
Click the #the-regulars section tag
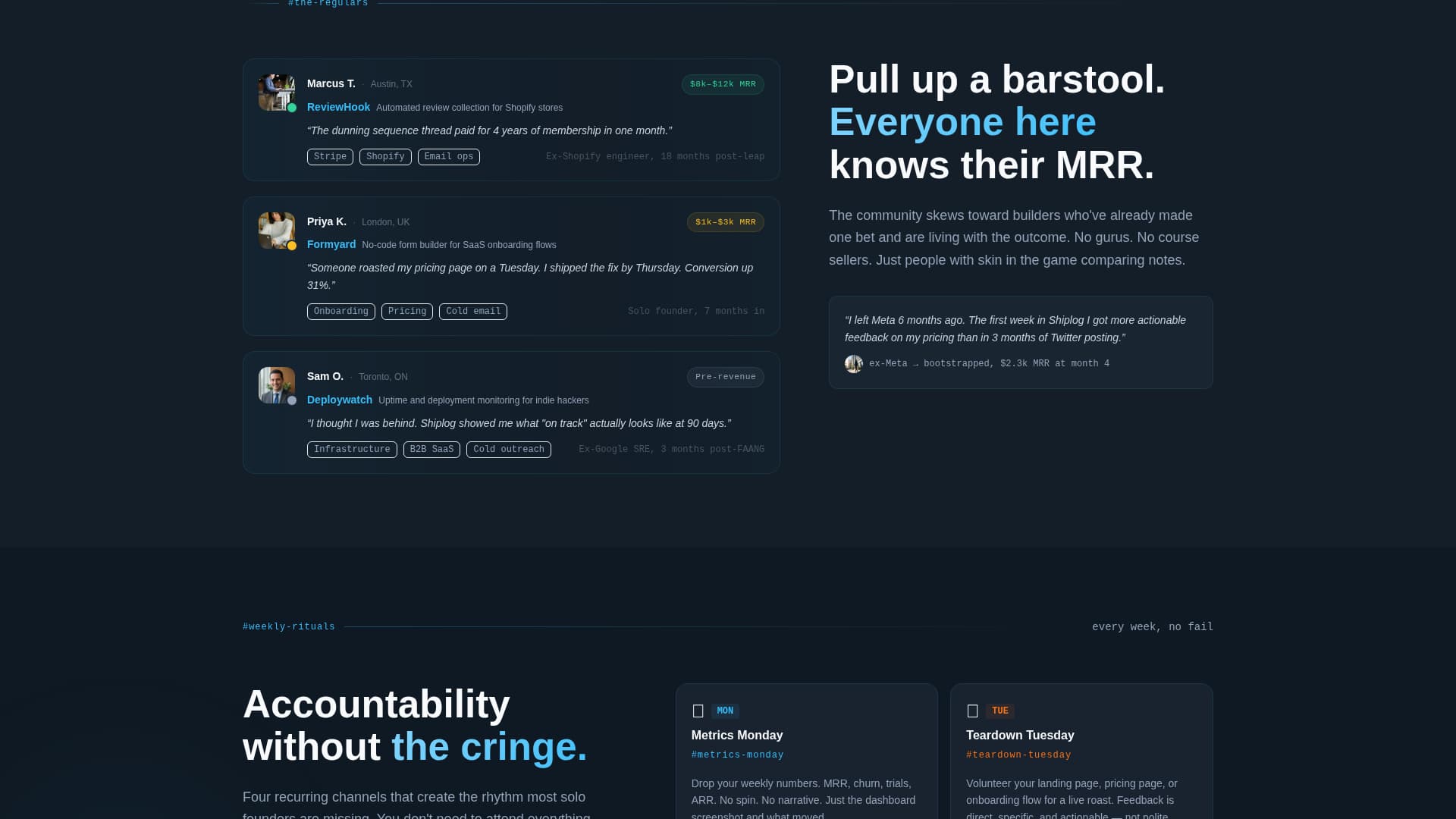328,3
